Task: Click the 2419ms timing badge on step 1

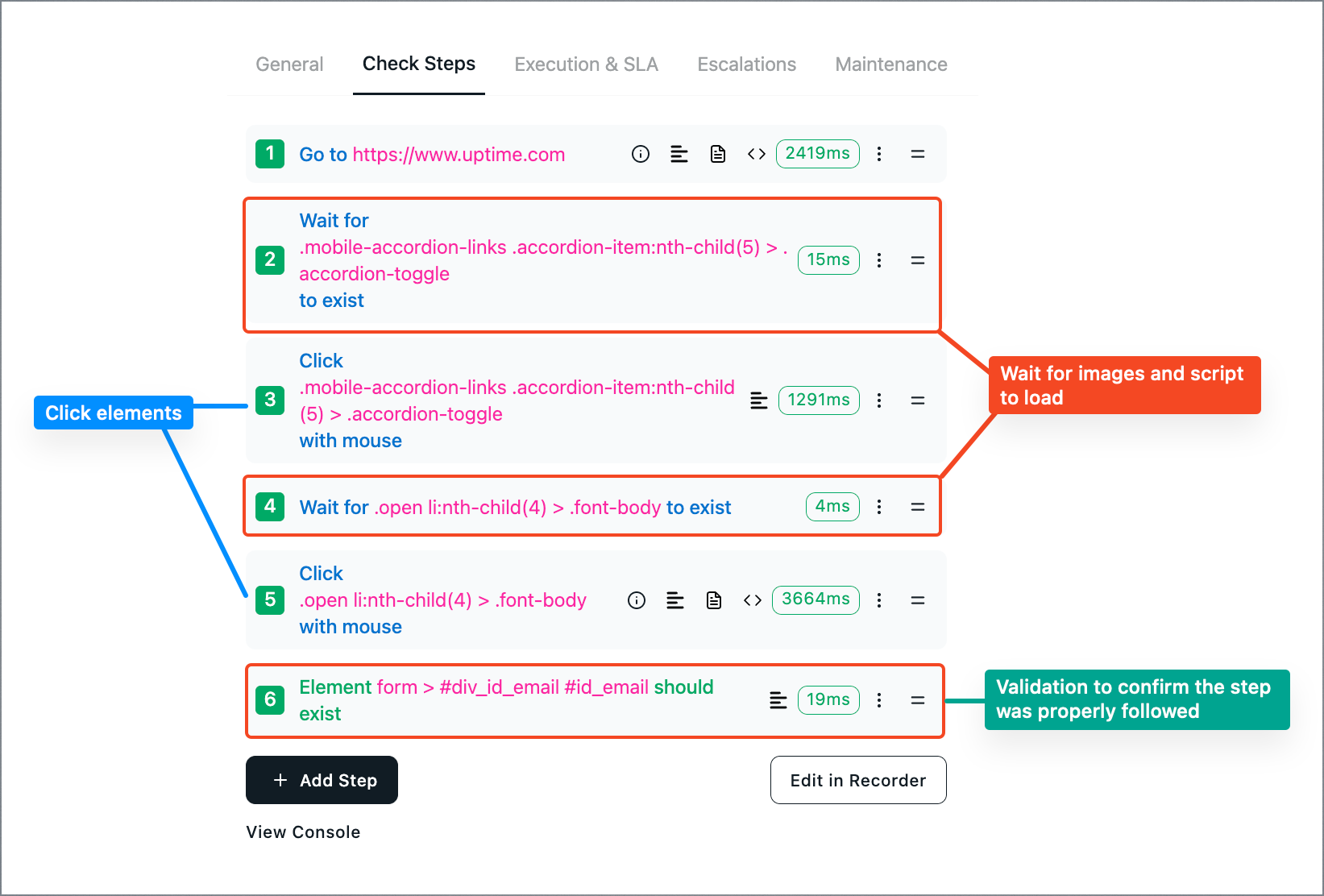Action: tap(817, 154)
